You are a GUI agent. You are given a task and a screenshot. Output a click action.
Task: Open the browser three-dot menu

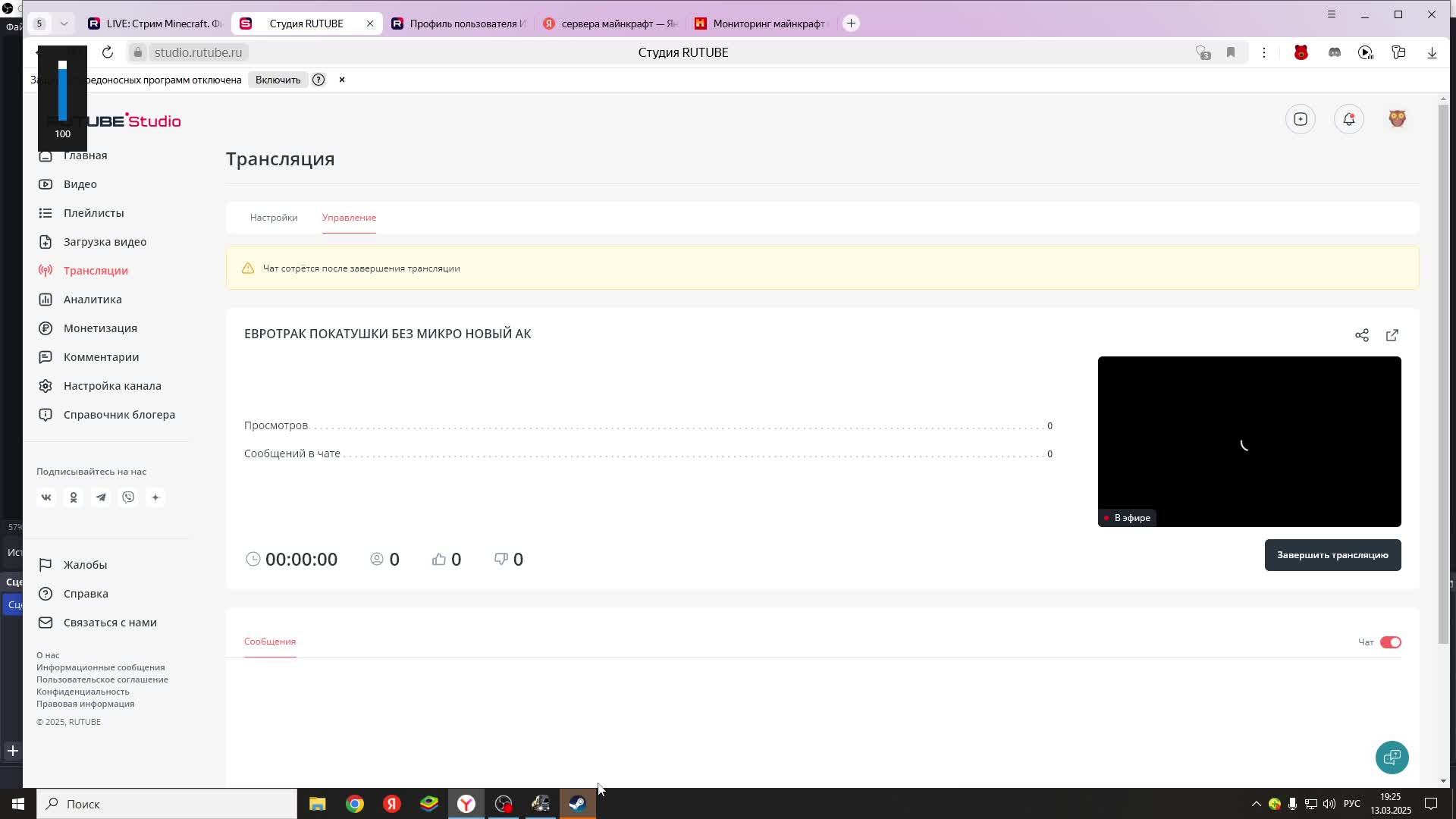tap(1264, 52)
